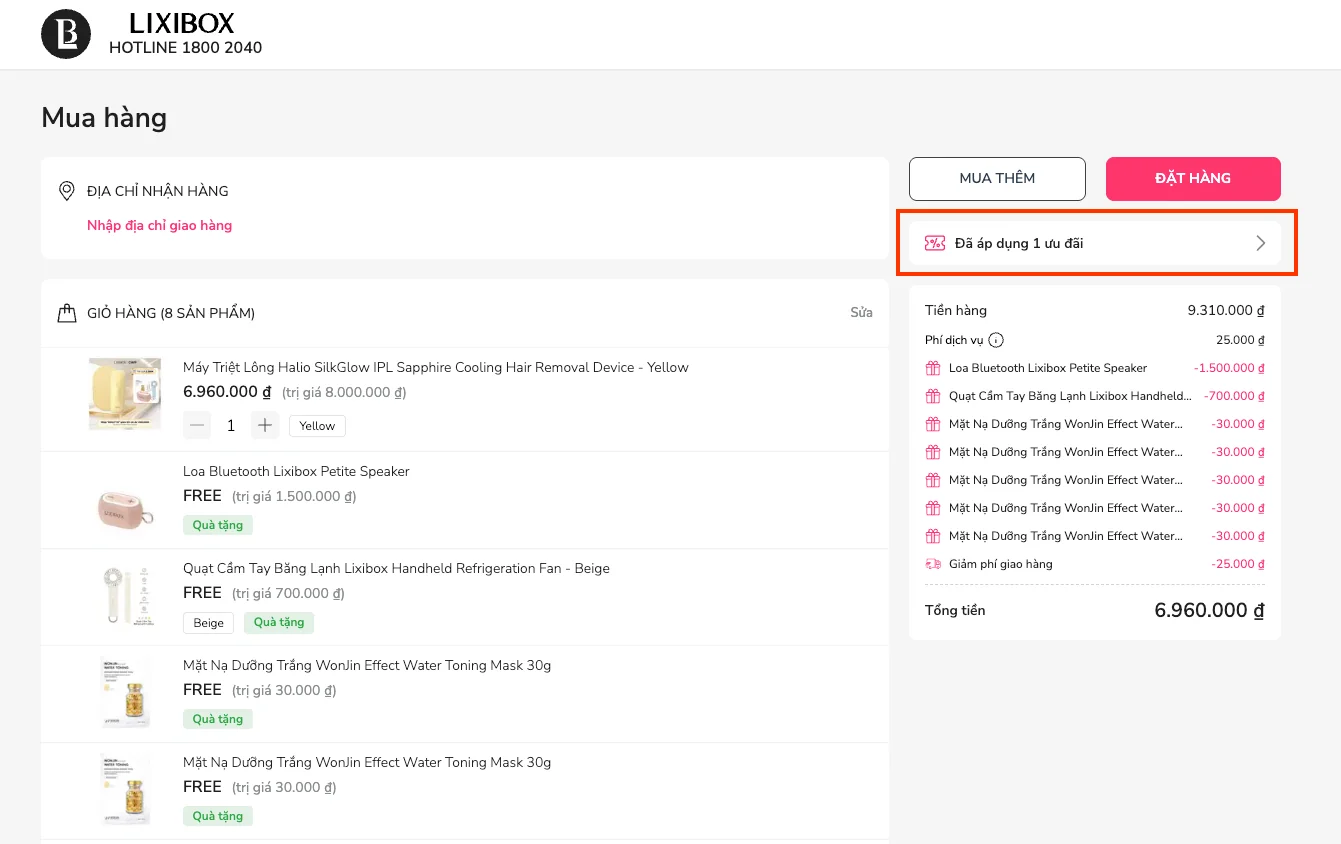The image size is (1341, 844).
Task: Expand the applied offer row using its chevron
Action: tap(1261, 243)
